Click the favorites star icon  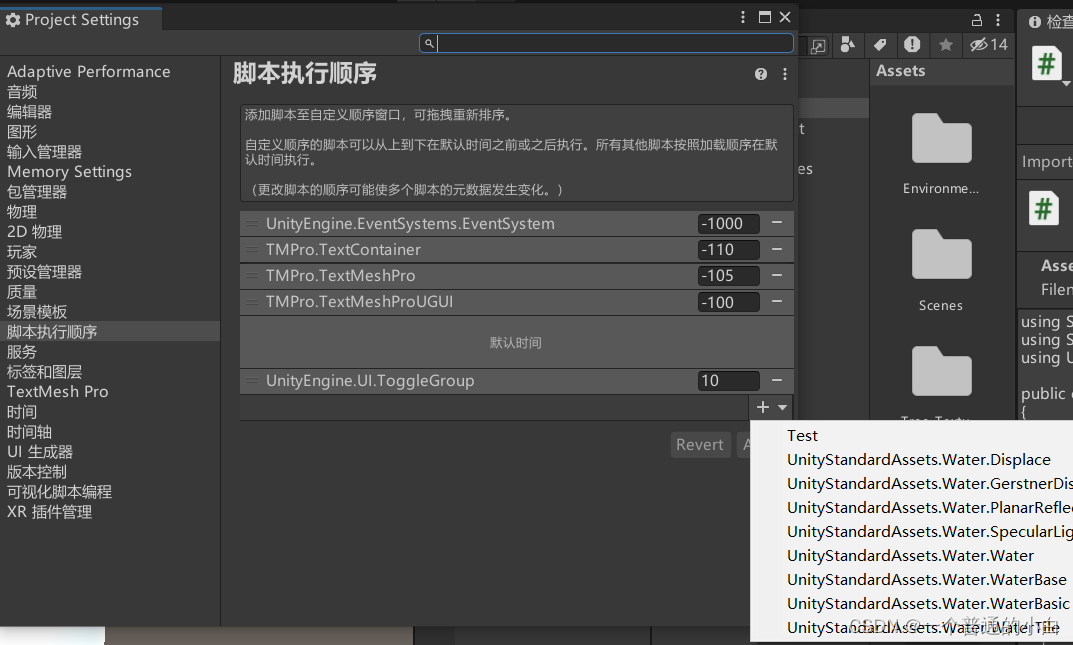coord(945,45)
